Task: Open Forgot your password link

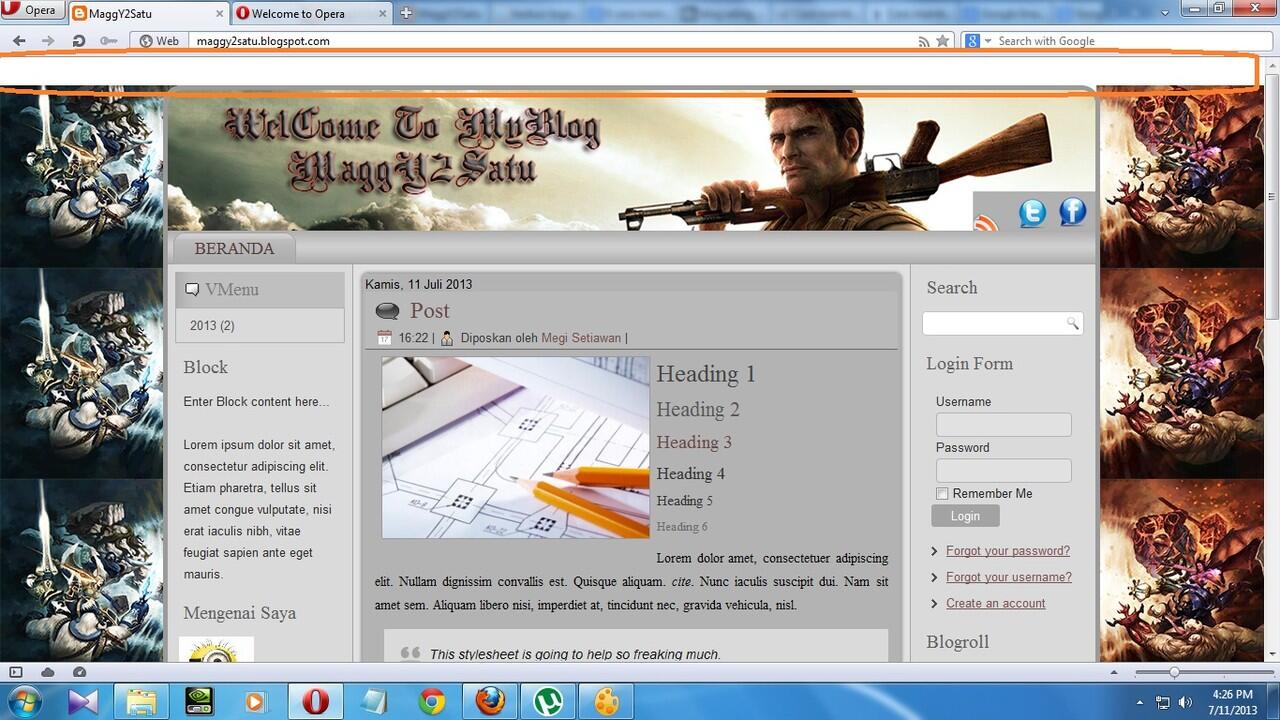Action: [1008, 551]
